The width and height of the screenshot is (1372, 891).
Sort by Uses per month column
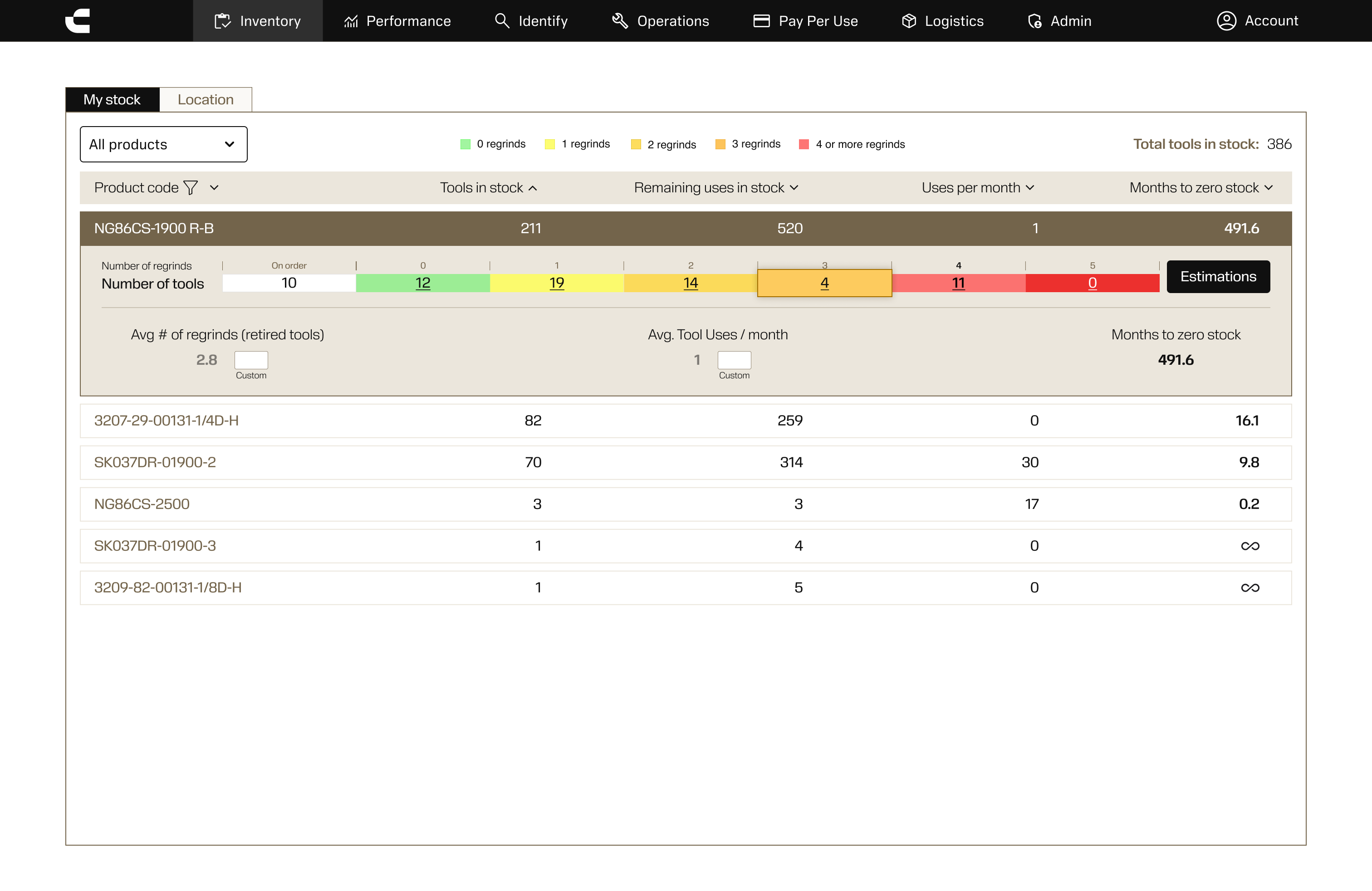coord(977,188)
